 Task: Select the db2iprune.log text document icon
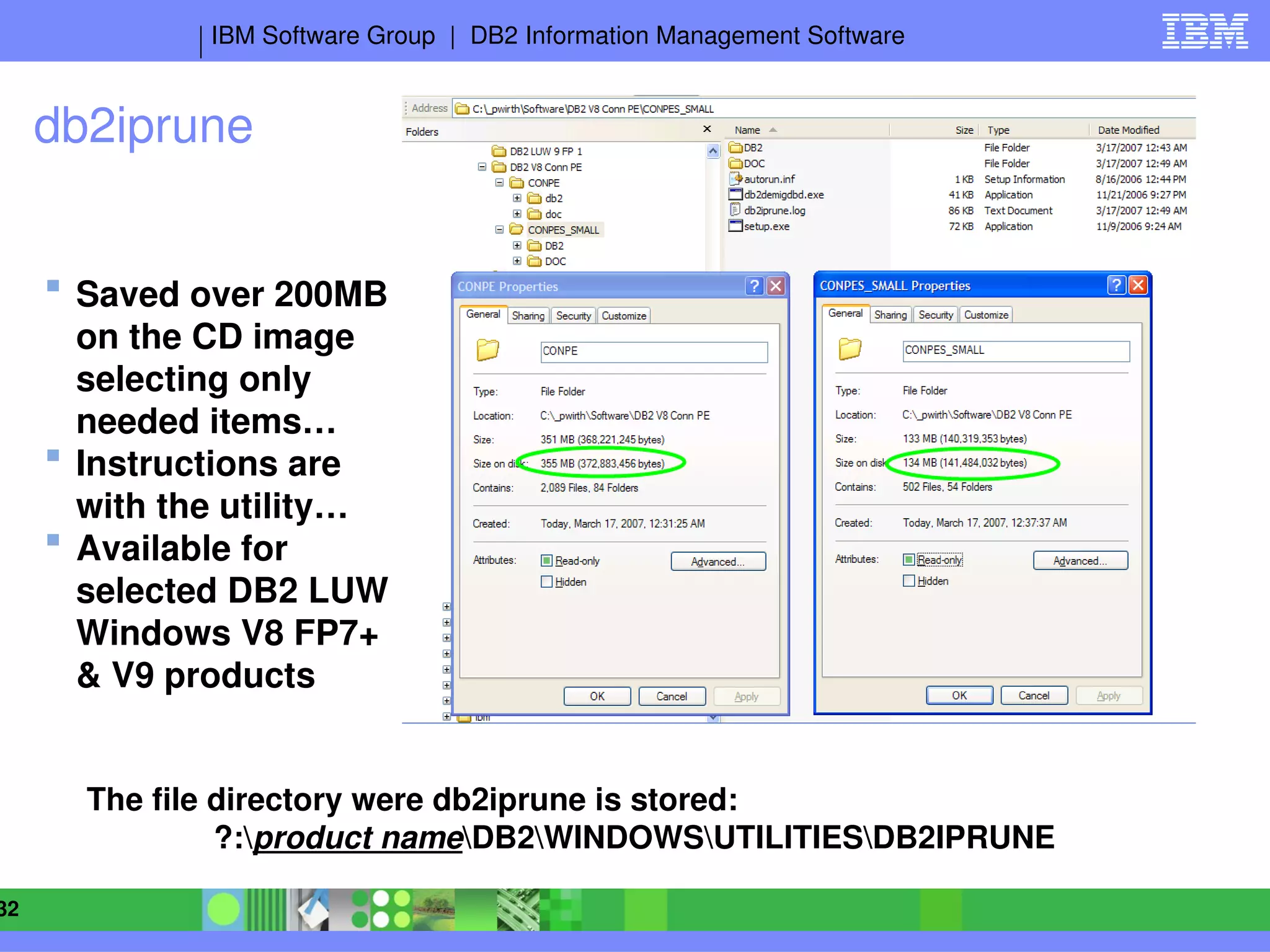tap(735, 209)
